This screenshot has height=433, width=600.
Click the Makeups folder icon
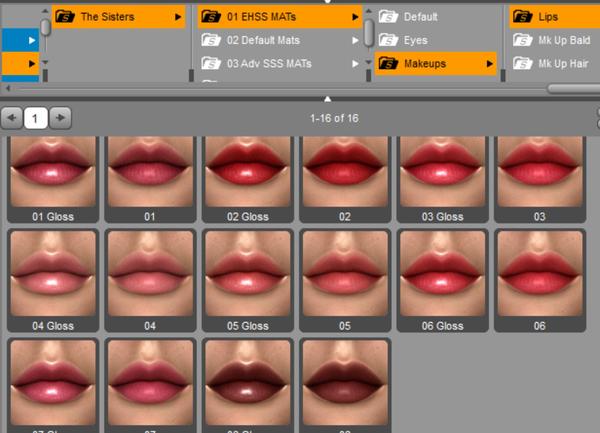click(388, 63)
